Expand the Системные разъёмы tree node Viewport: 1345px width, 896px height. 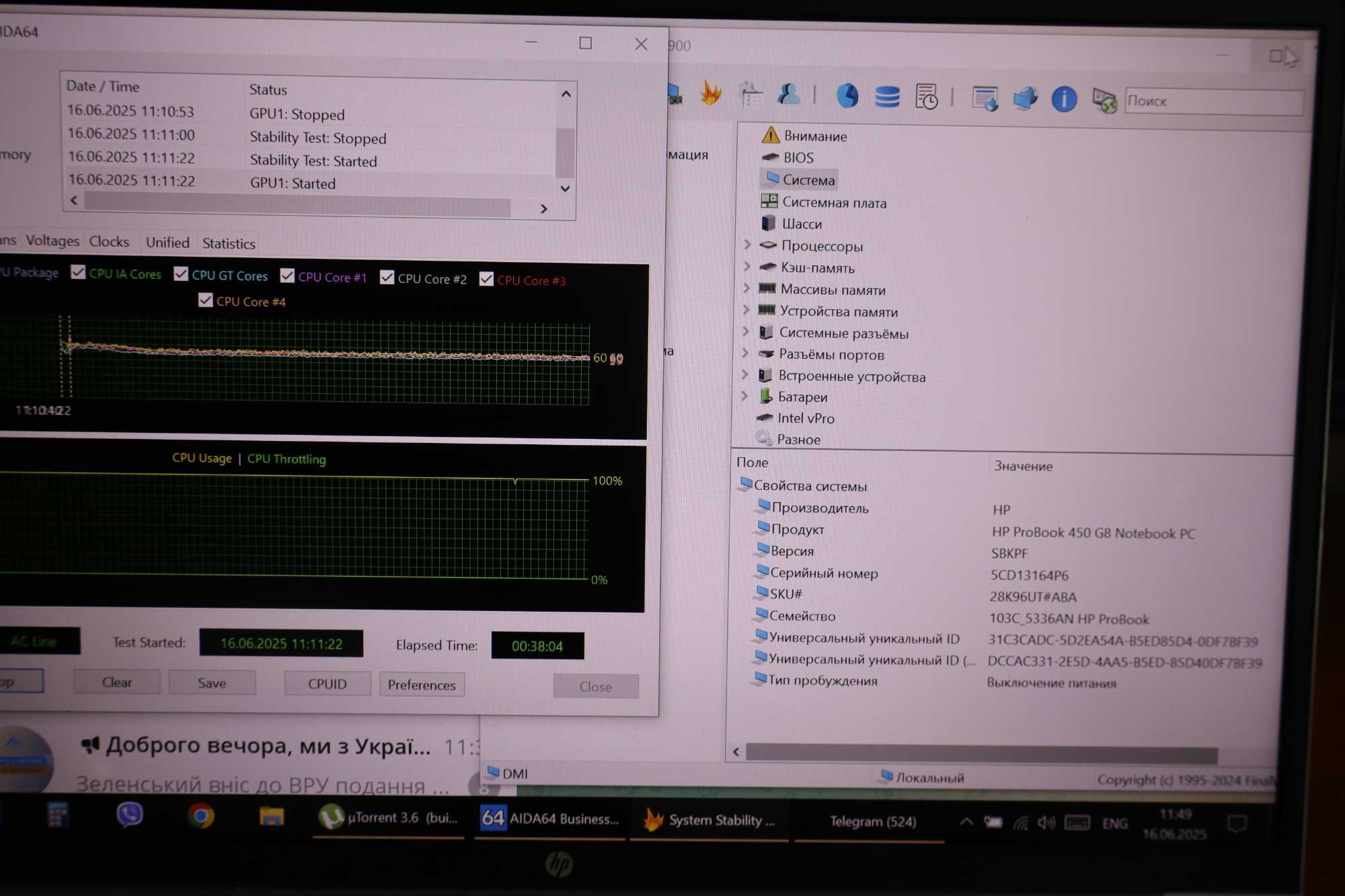(x=744, y=331)
